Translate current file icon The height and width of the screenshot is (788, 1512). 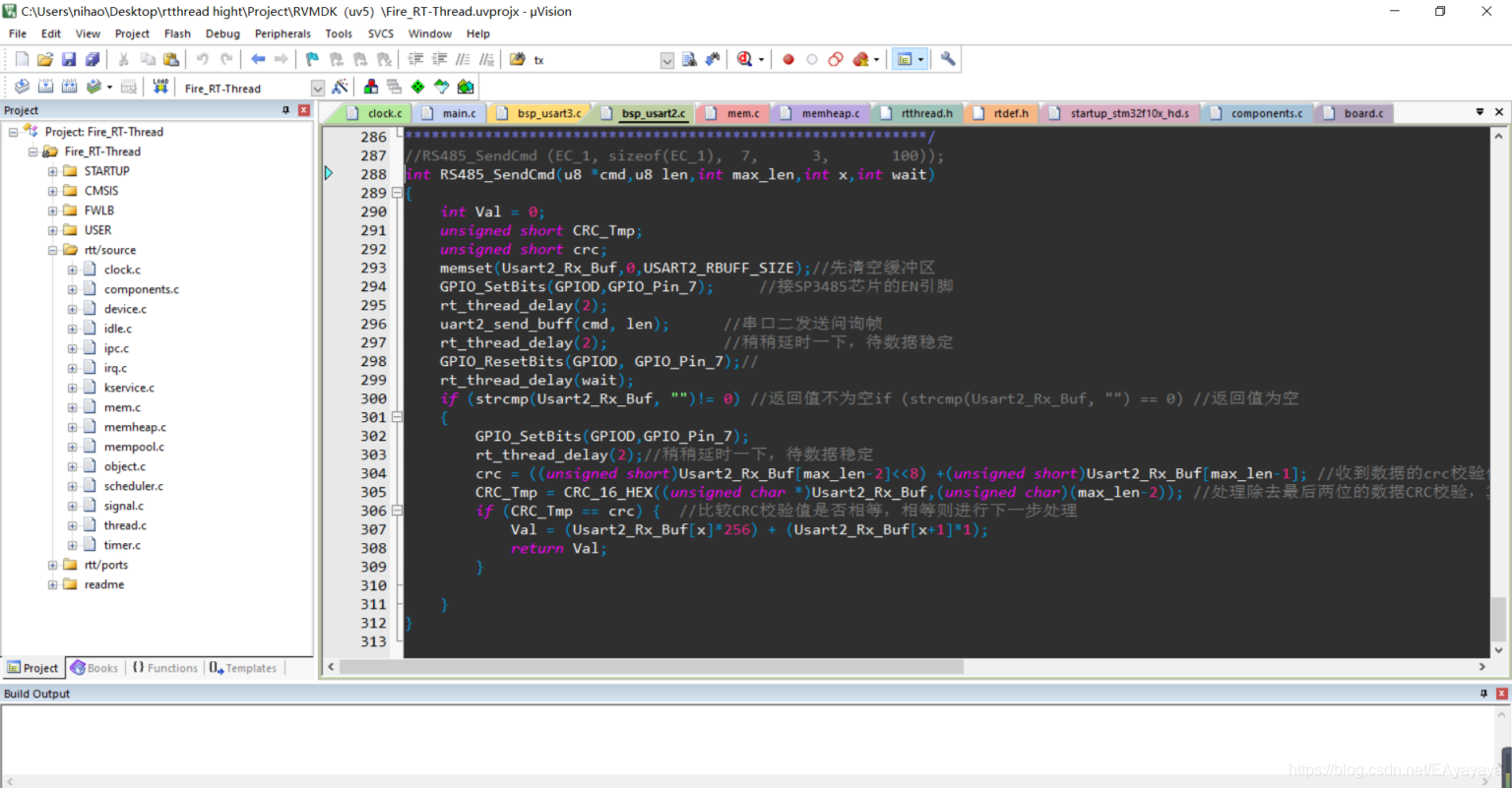coord(22,87)
